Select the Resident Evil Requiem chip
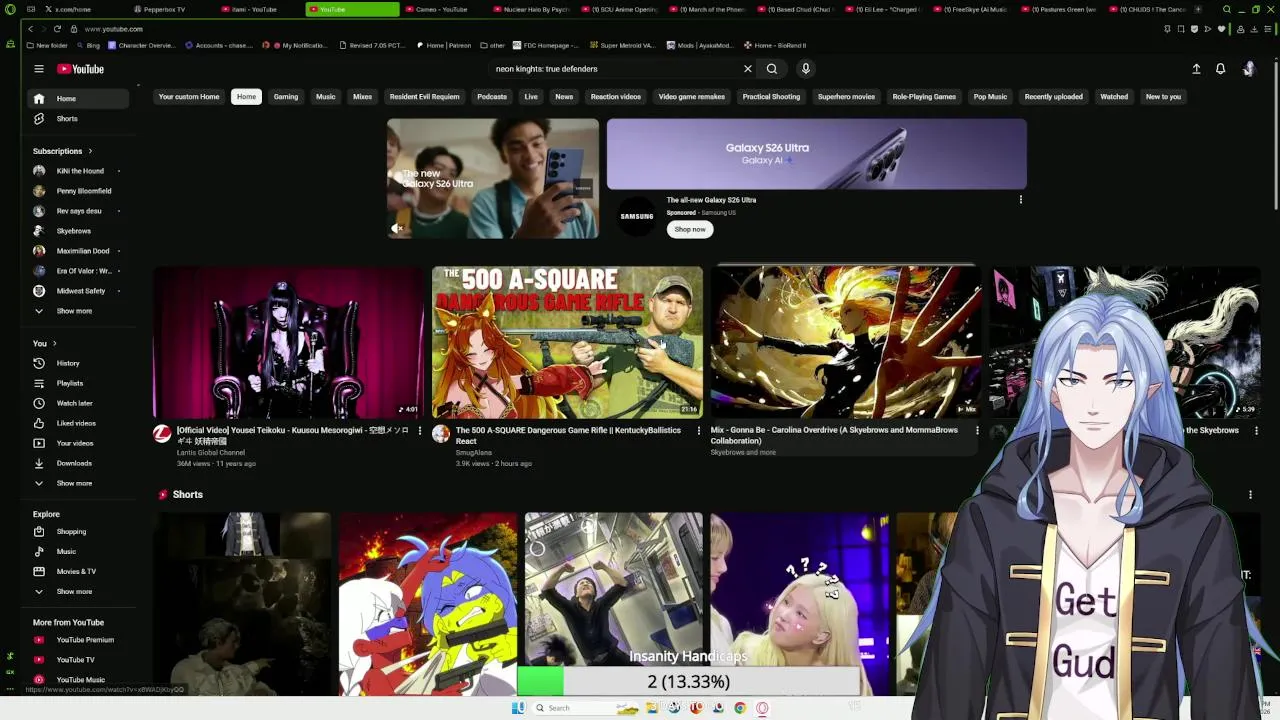The height and width of the screenshot is (720, 1280). [425, 97]
